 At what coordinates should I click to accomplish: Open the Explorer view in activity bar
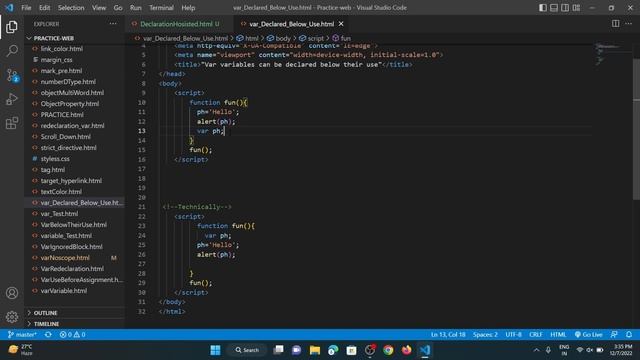12,27
